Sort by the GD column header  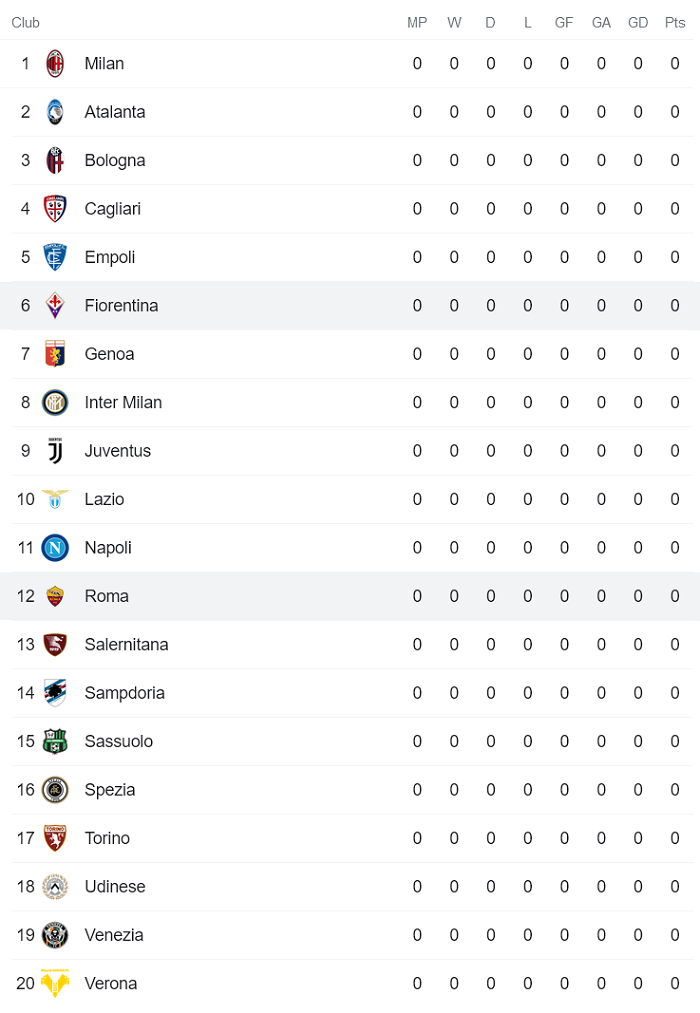(638, 22)
